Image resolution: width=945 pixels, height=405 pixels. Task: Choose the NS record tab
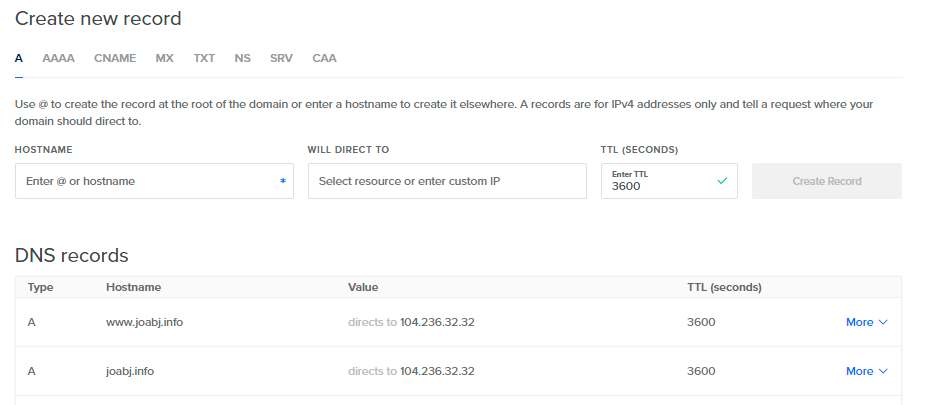click(x=243, y=58)
